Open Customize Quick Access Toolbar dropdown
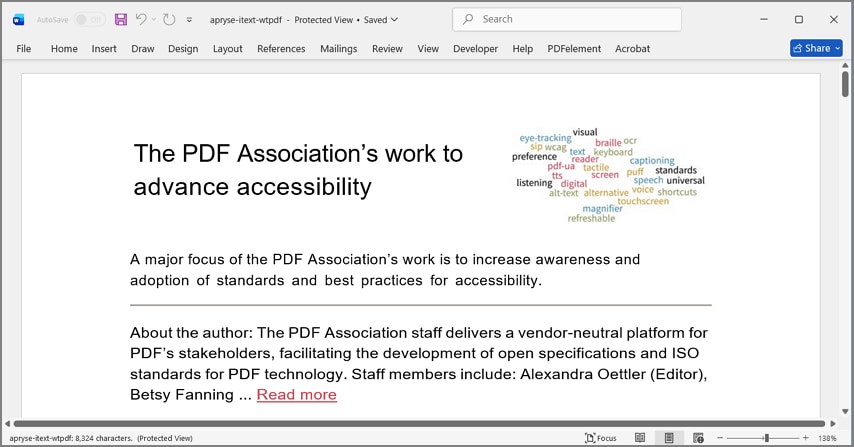The image size is (854, 447). [x=189, y=20]
